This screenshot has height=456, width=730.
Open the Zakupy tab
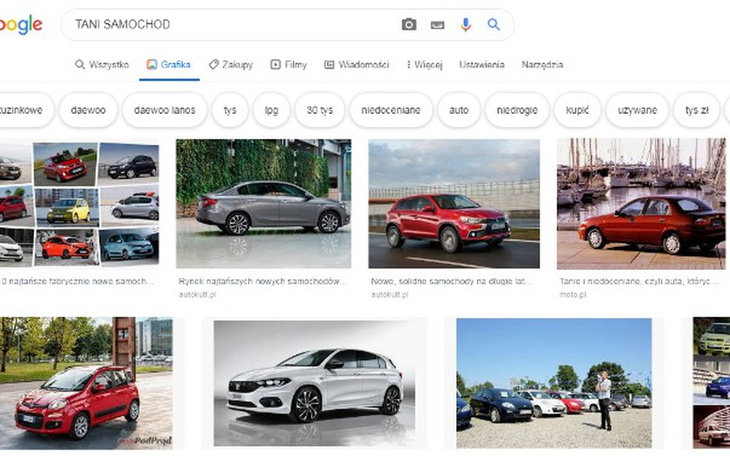(231, 64)
